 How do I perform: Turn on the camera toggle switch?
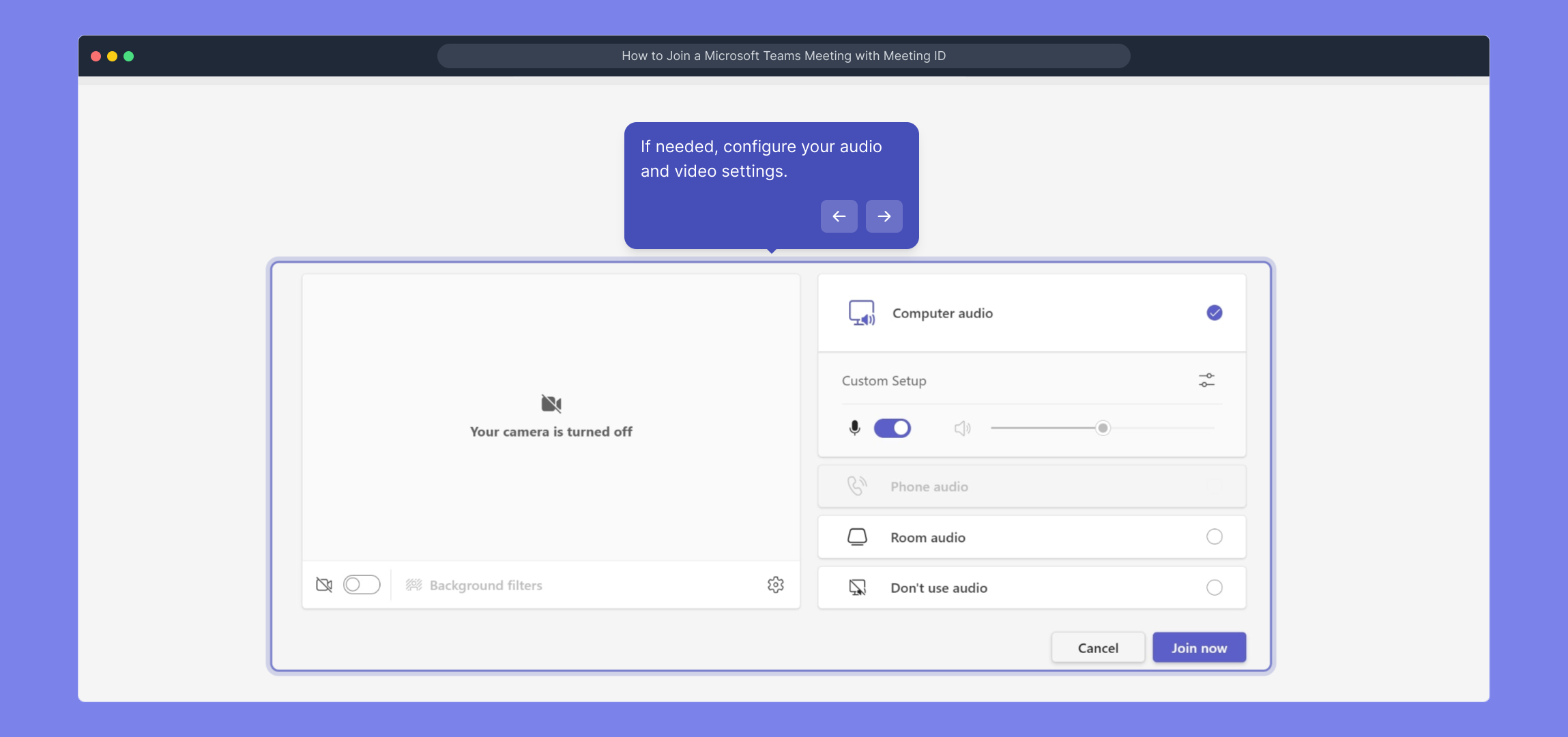click(x=362, y=585)
